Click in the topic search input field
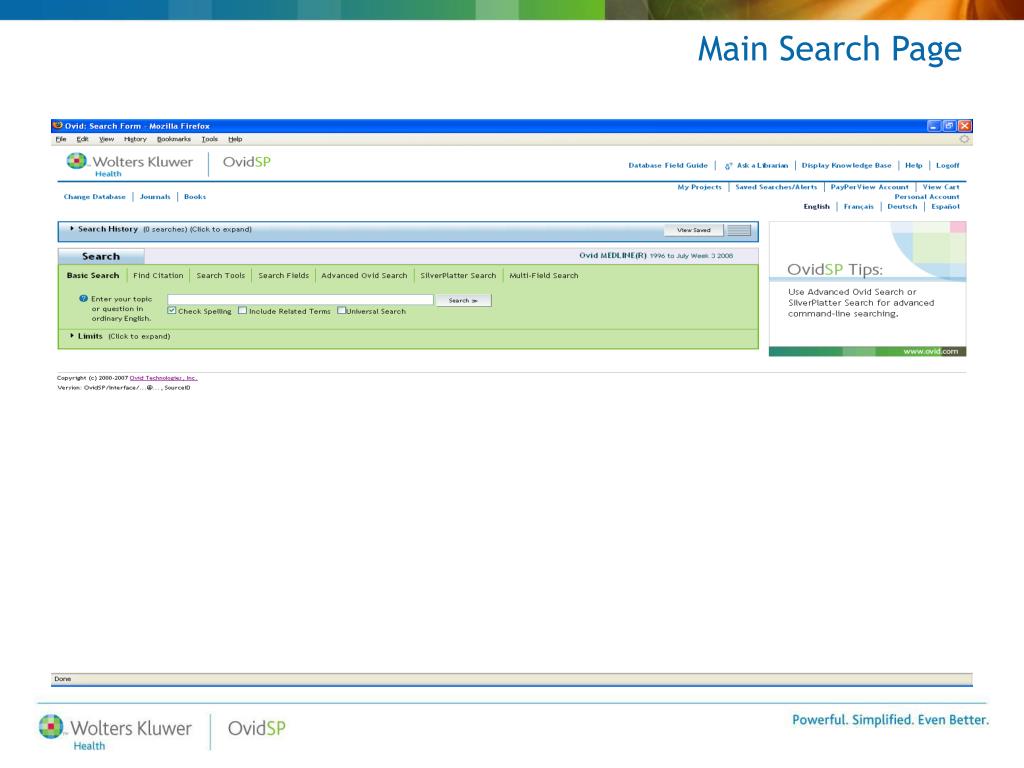This screenshot has height=768, width=1024. coord(300,299)
